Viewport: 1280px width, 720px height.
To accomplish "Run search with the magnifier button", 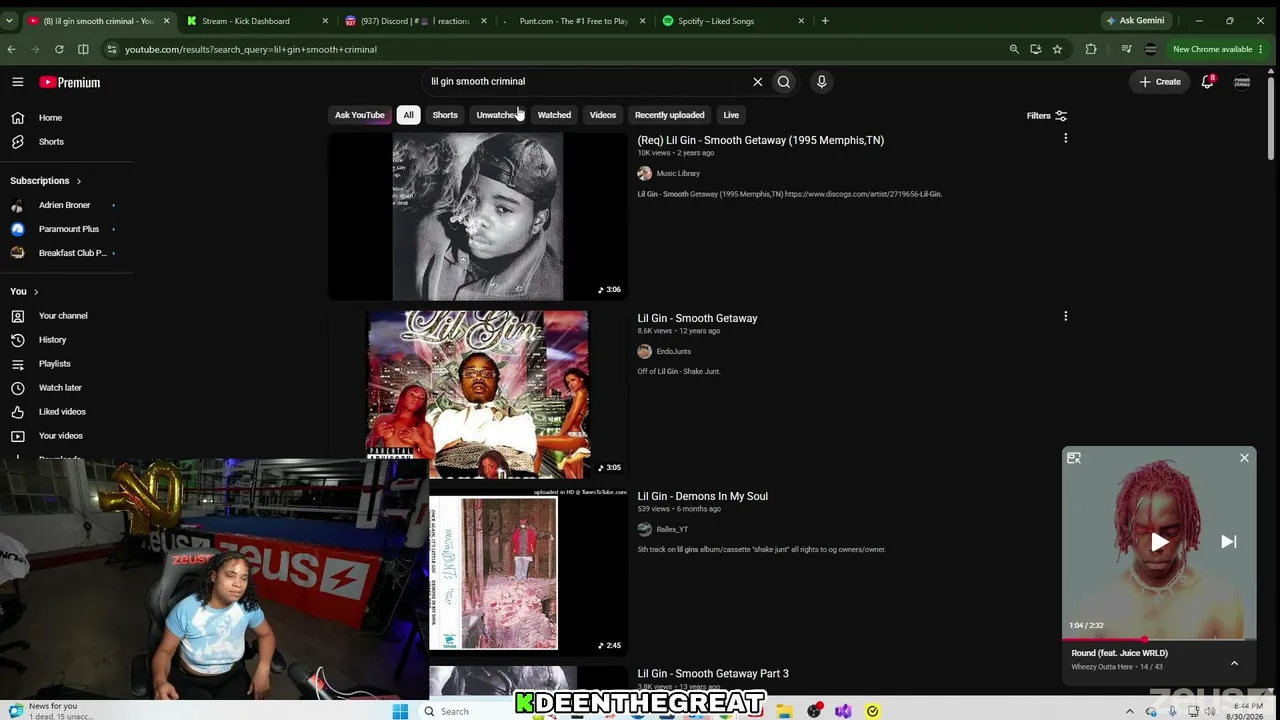I will click(x=784, y=82).
